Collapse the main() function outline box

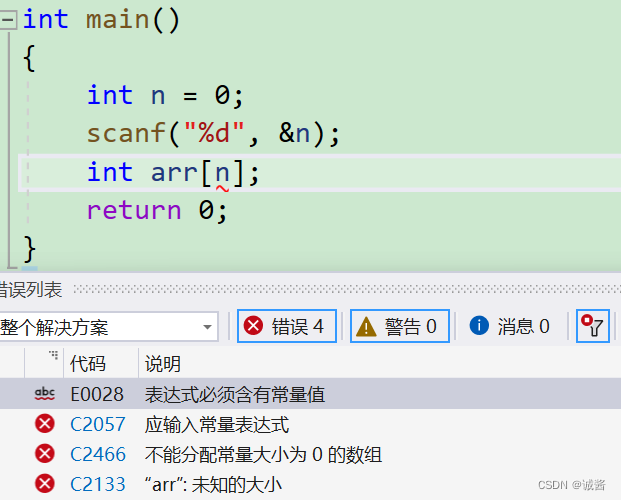click(x=8, y=20)
